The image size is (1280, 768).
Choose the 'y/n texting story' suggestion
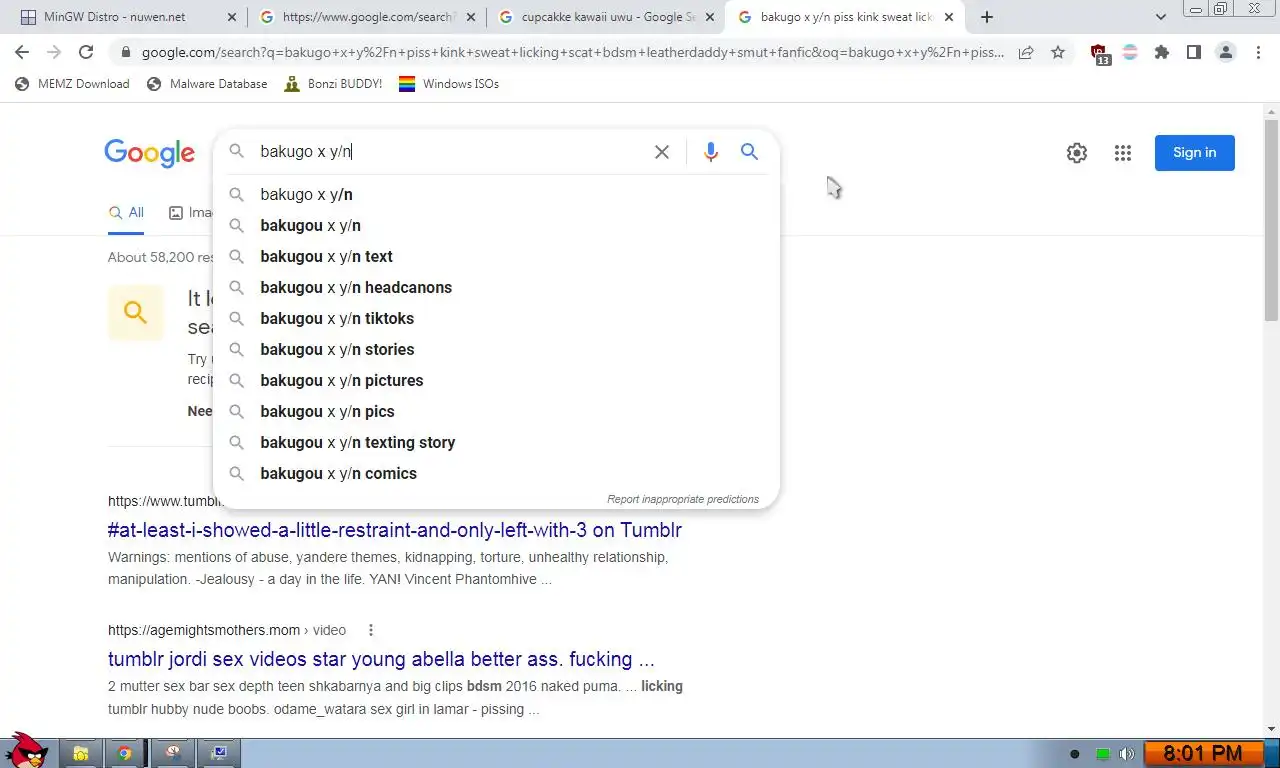pyautogui.click(x=496, y=442)
